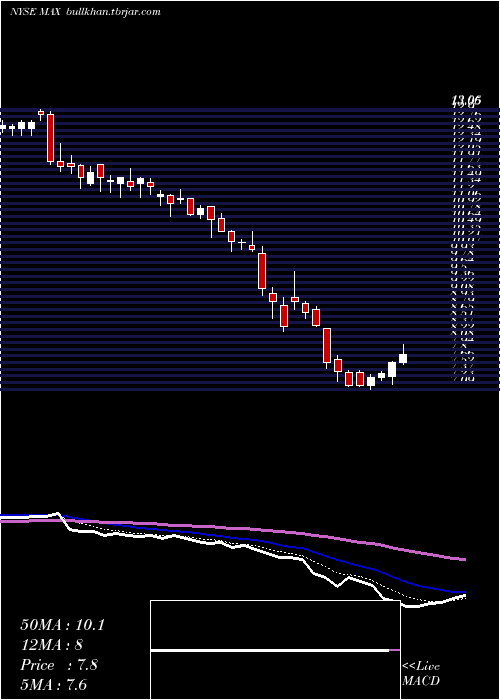Image resolution: width=500 pixels, height=700 pixels.
Task: Click the 5MA : 7.6 value
Action: coord(54,684)
